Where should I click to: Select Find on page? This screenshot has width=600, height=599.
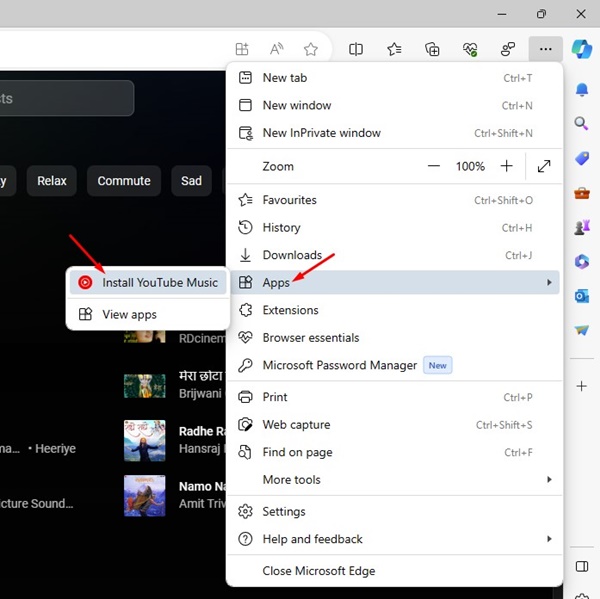(395, 452)
